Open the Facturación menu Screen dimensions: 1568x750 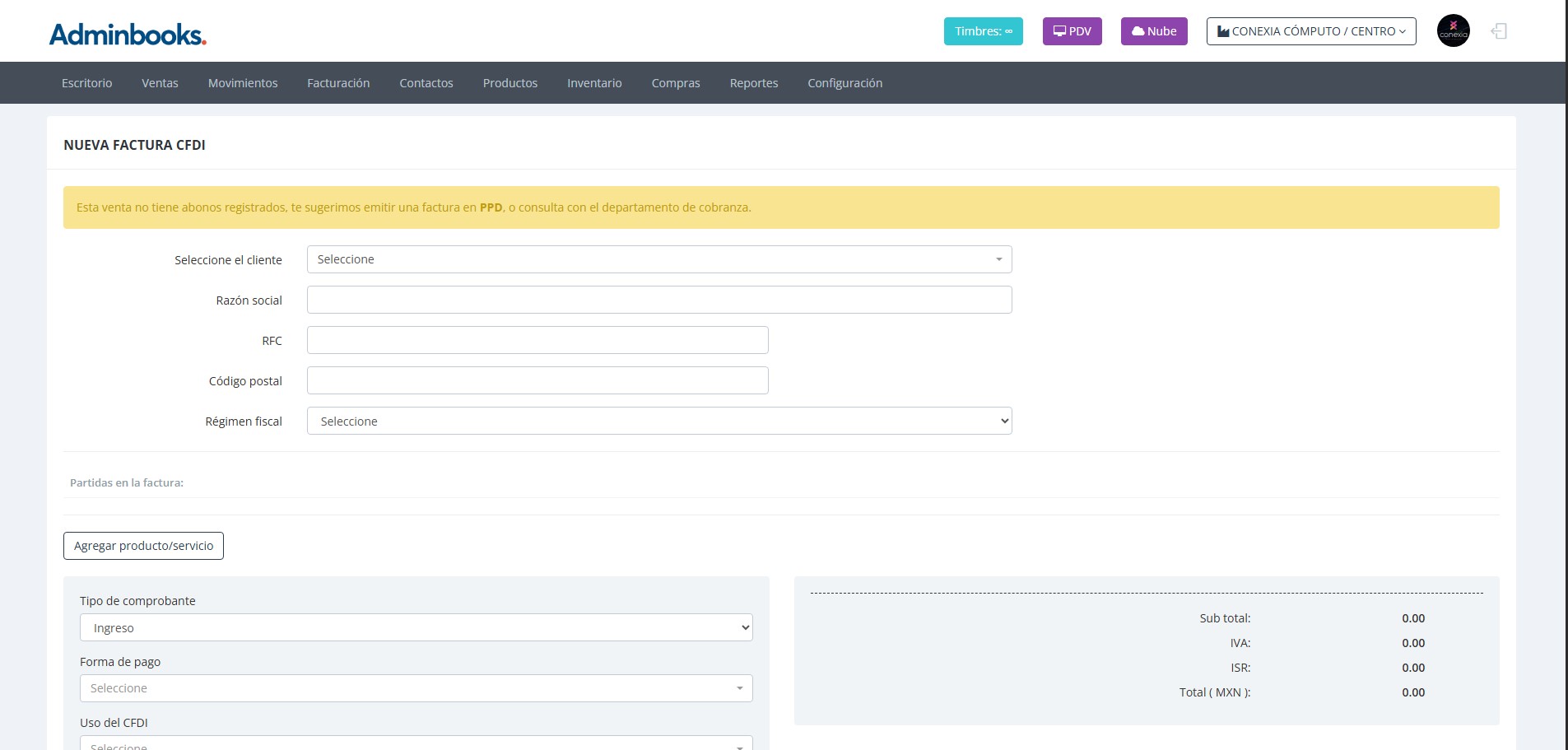[338, 83]
